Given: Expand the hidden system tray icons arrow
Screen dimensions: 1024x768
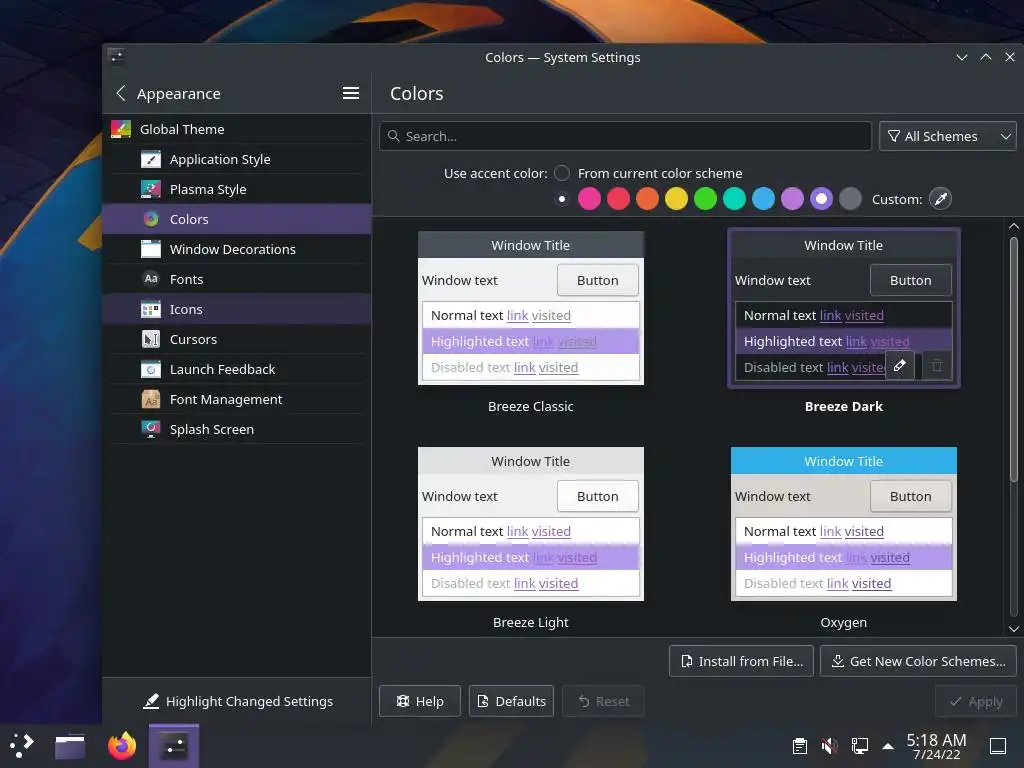Looking at the screenshot, I should (x=888, y=746).
